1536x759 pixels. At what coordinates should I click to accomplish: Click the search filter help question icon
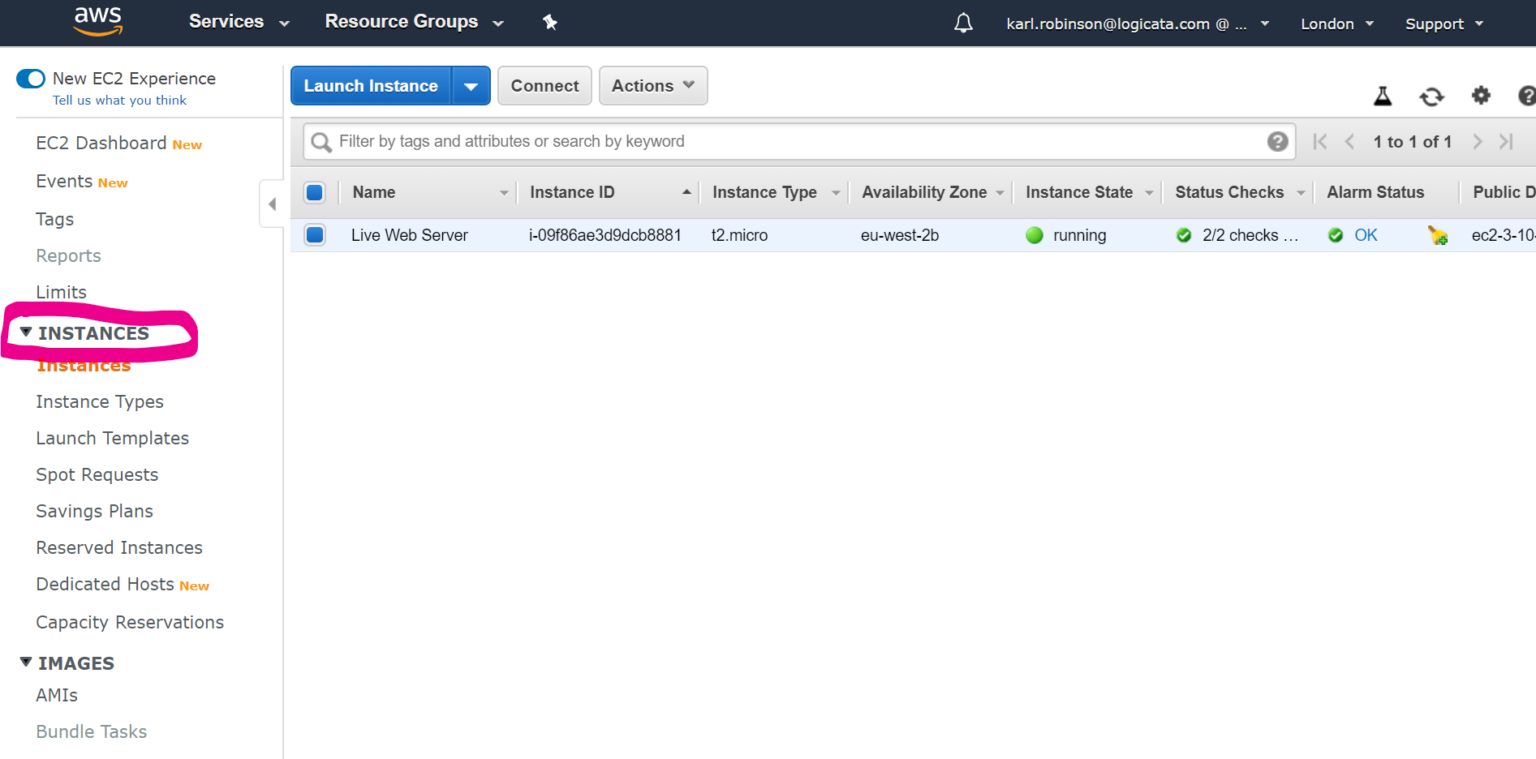(1277, 141)
